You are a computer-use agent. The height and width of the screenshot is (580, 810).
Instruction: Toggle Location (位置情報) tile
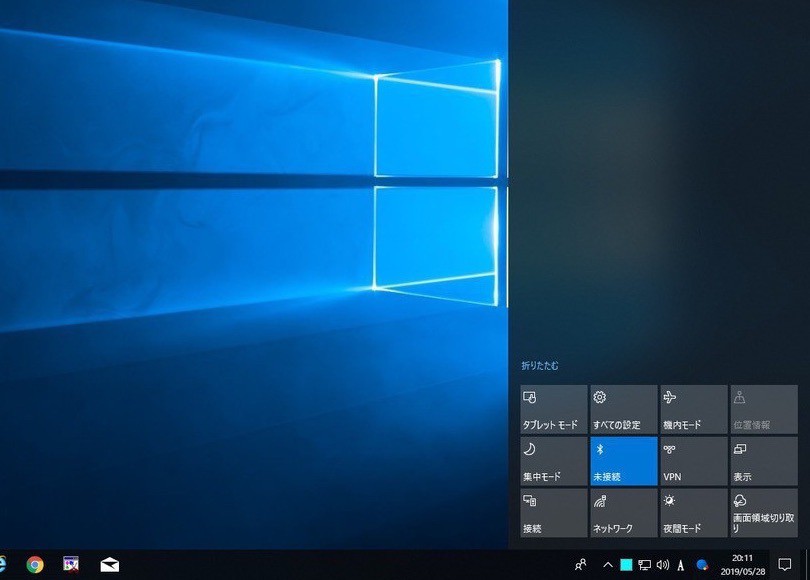point(764,410)
